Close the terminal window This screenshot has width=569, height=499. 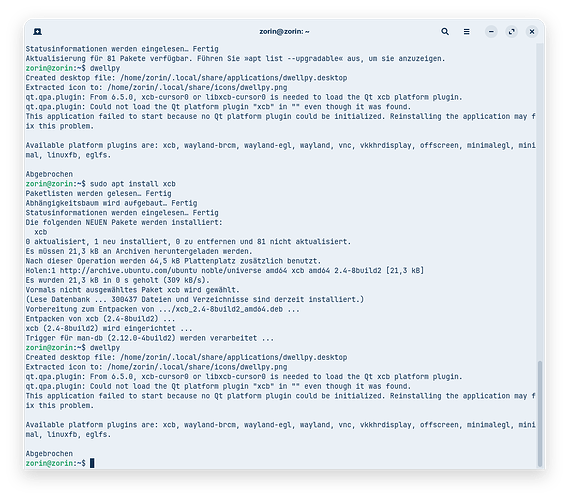coord(532,32)
